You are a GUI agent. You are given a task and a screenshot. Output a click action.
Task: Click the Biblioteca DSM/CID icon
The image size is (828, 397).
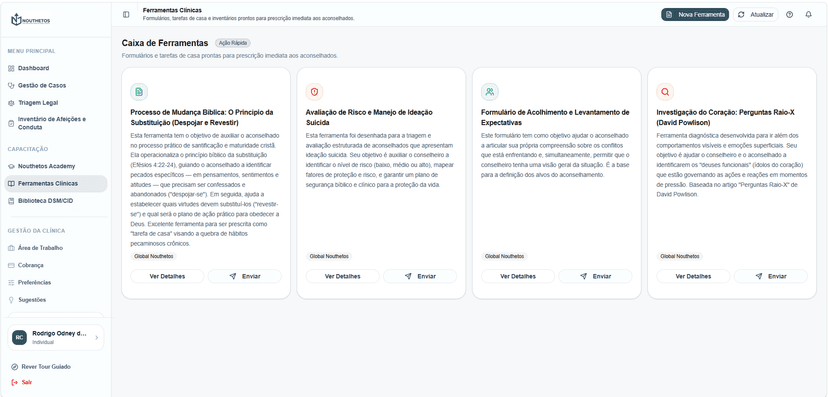click(x=11, y=201)
